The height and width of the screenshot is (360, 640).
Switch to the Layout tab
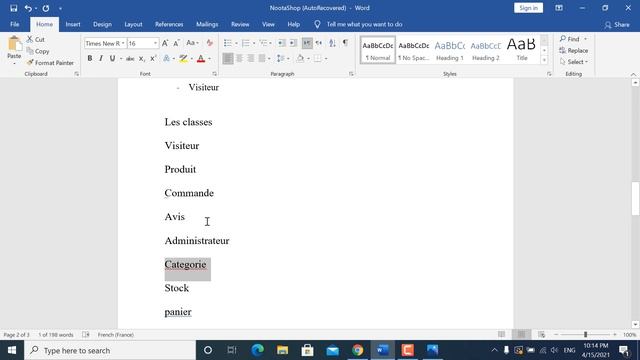coord(133,24)
